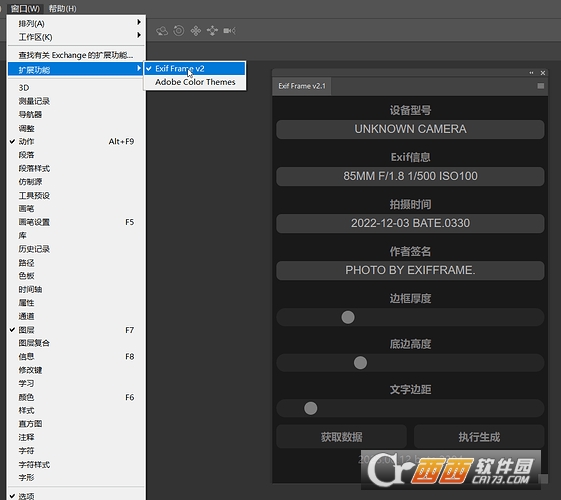Show the 字形 panel
Screen dimensions: 561x500
pos(76,477)
